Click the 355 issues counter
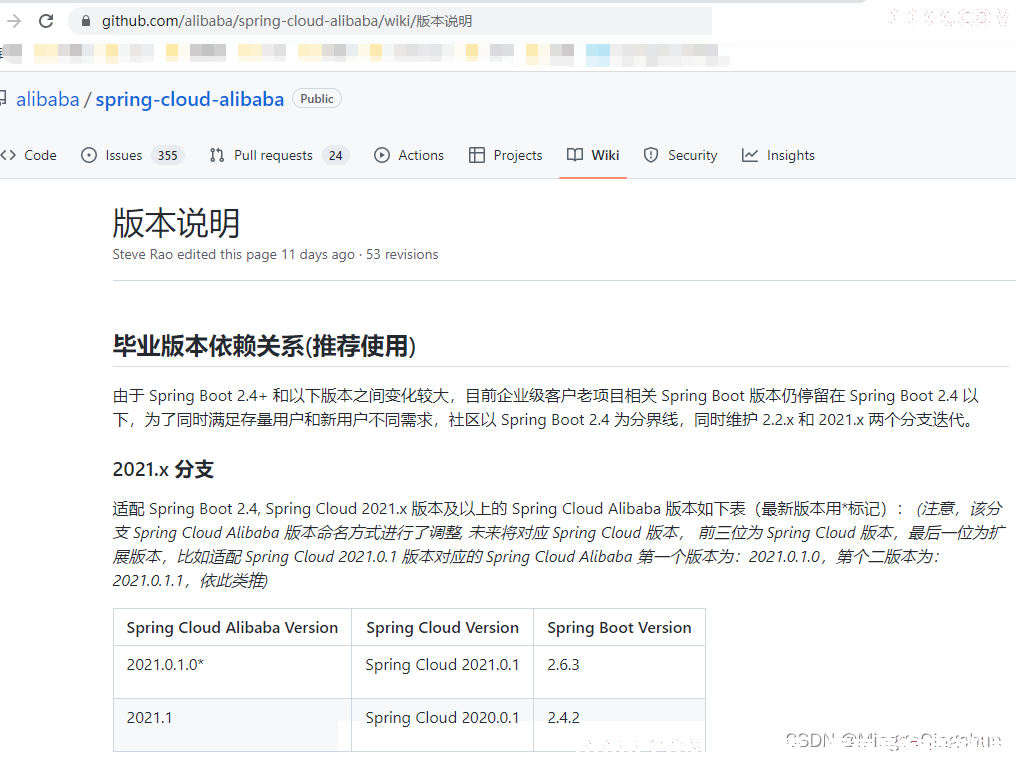 pyautogui.click(x=168, y=155)
